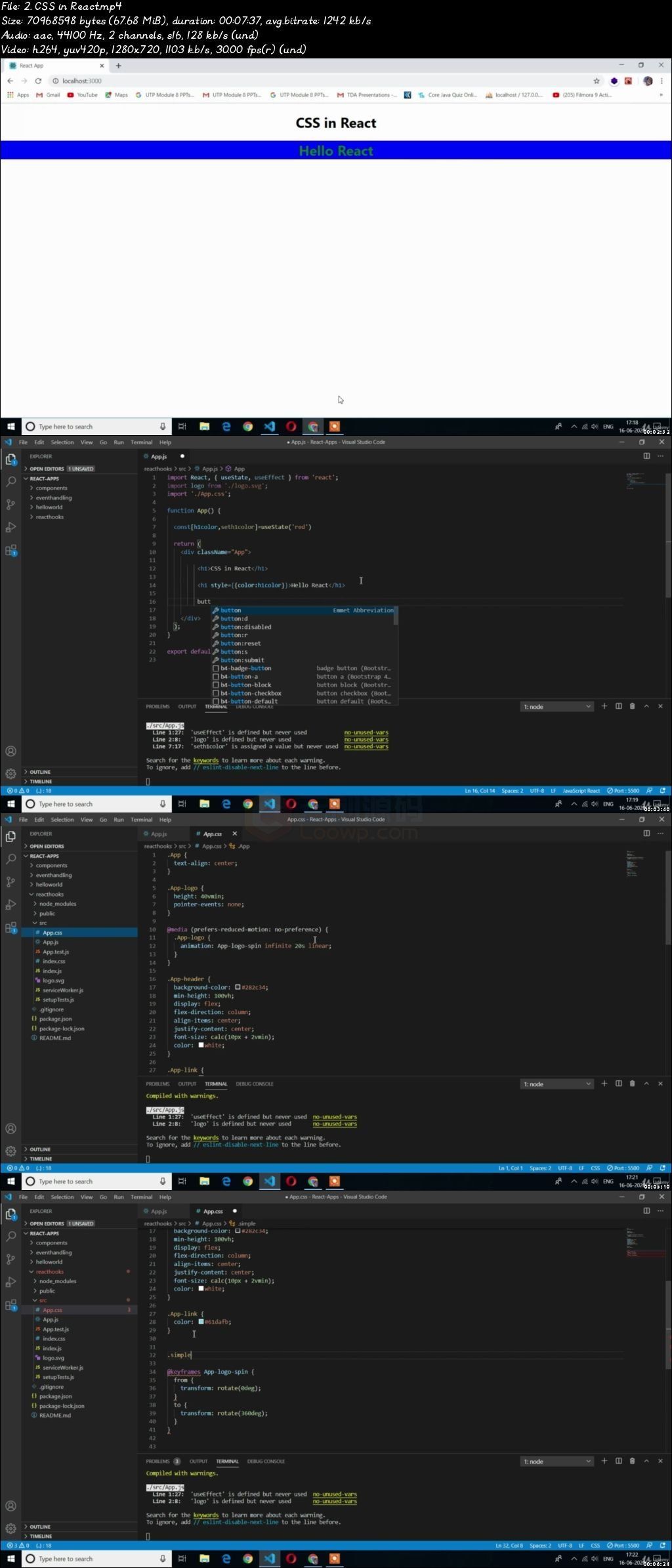The width and height of the screenshot is (672, 1568).
Task: Expand node_modules folder in saved App.css window
Action: point(58,904)
